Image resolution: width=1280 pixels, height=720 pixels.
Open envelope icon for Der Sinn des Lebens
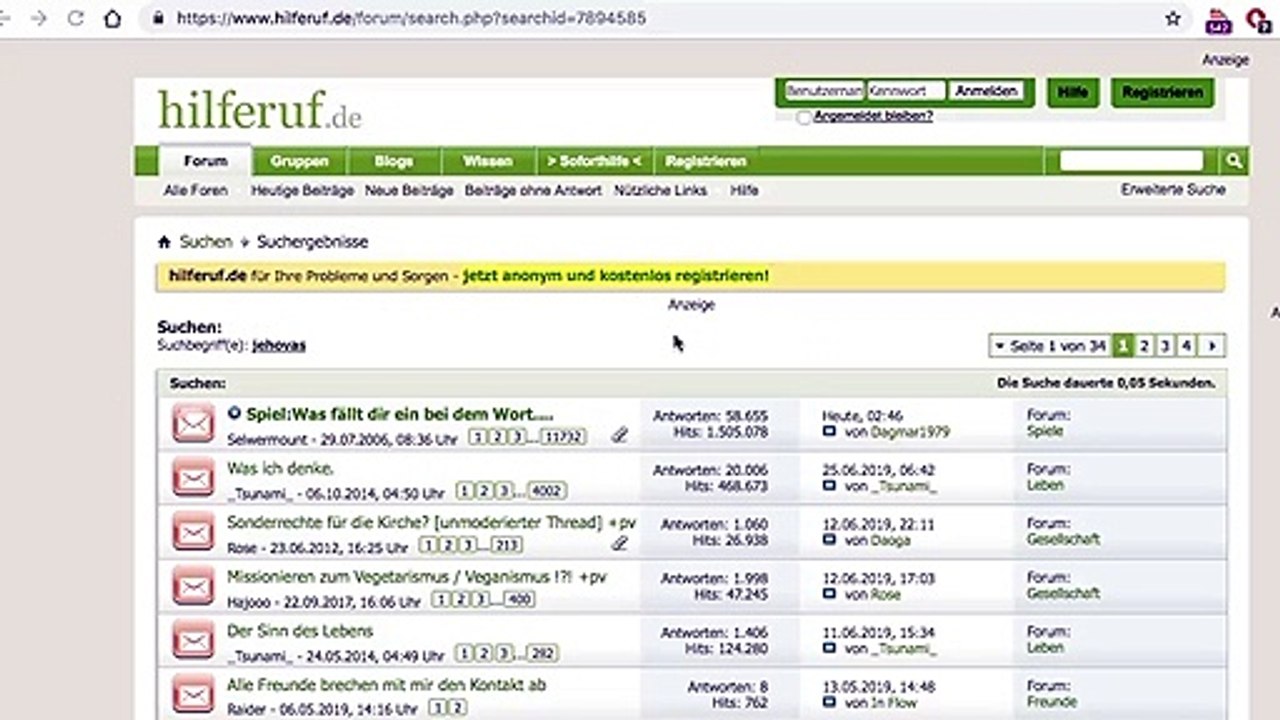[193, 639]
